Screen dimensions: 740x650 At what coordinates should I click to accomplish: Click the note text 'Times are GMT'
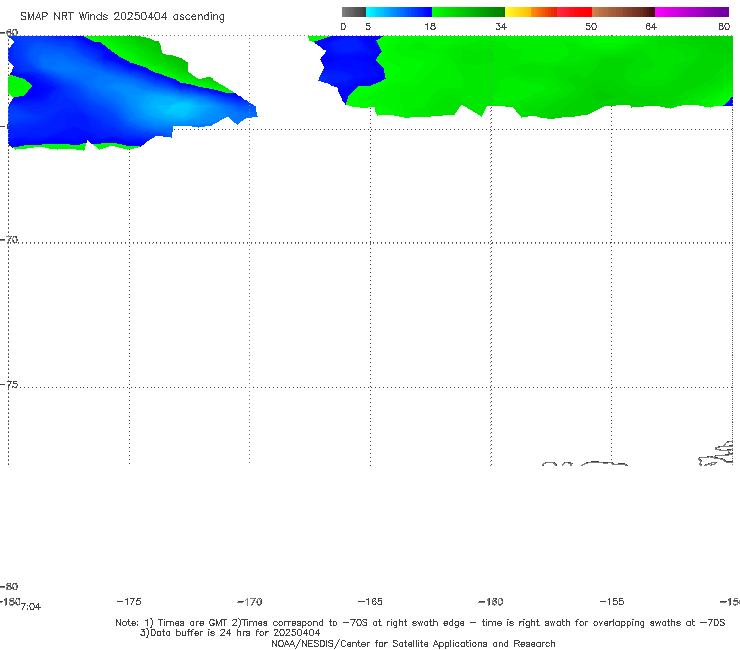click(x=193, y=623)
